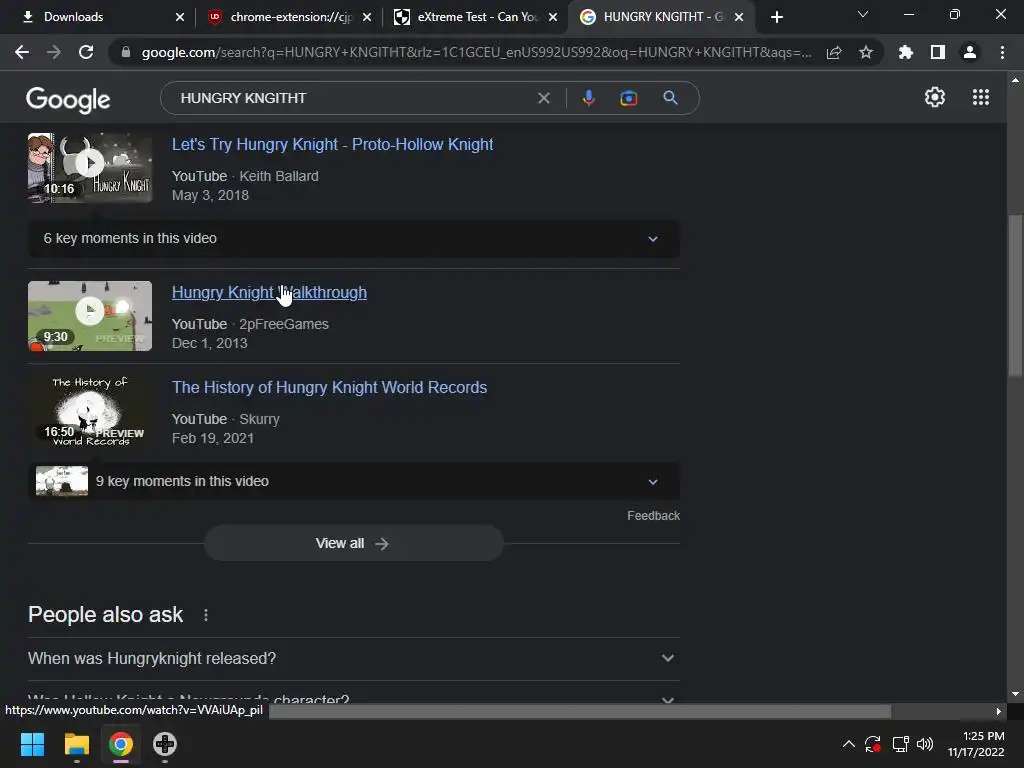Click the sync update tray icon
This screenshot has width=1024, height=768.
click(872, 744)
